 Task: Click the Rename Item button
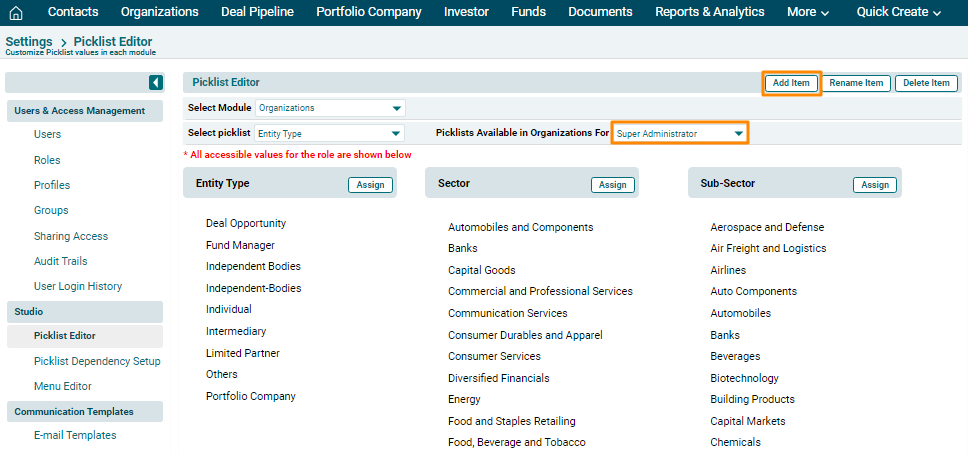[856, 83]
